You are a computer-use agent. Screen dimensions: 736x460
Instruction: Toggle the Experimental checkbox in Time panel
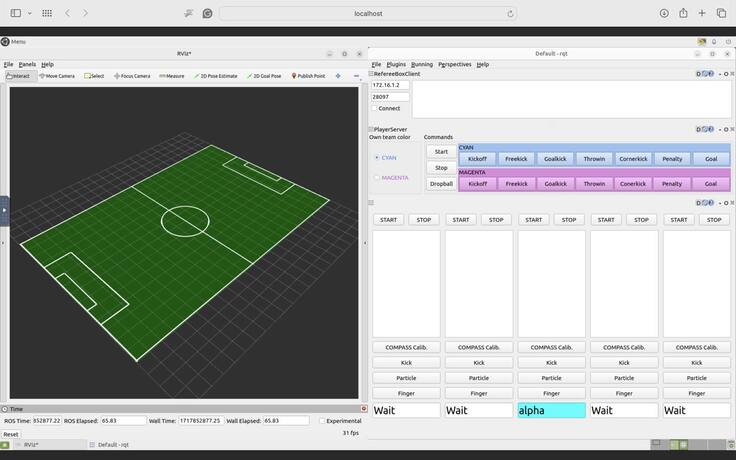coord(321,421)
